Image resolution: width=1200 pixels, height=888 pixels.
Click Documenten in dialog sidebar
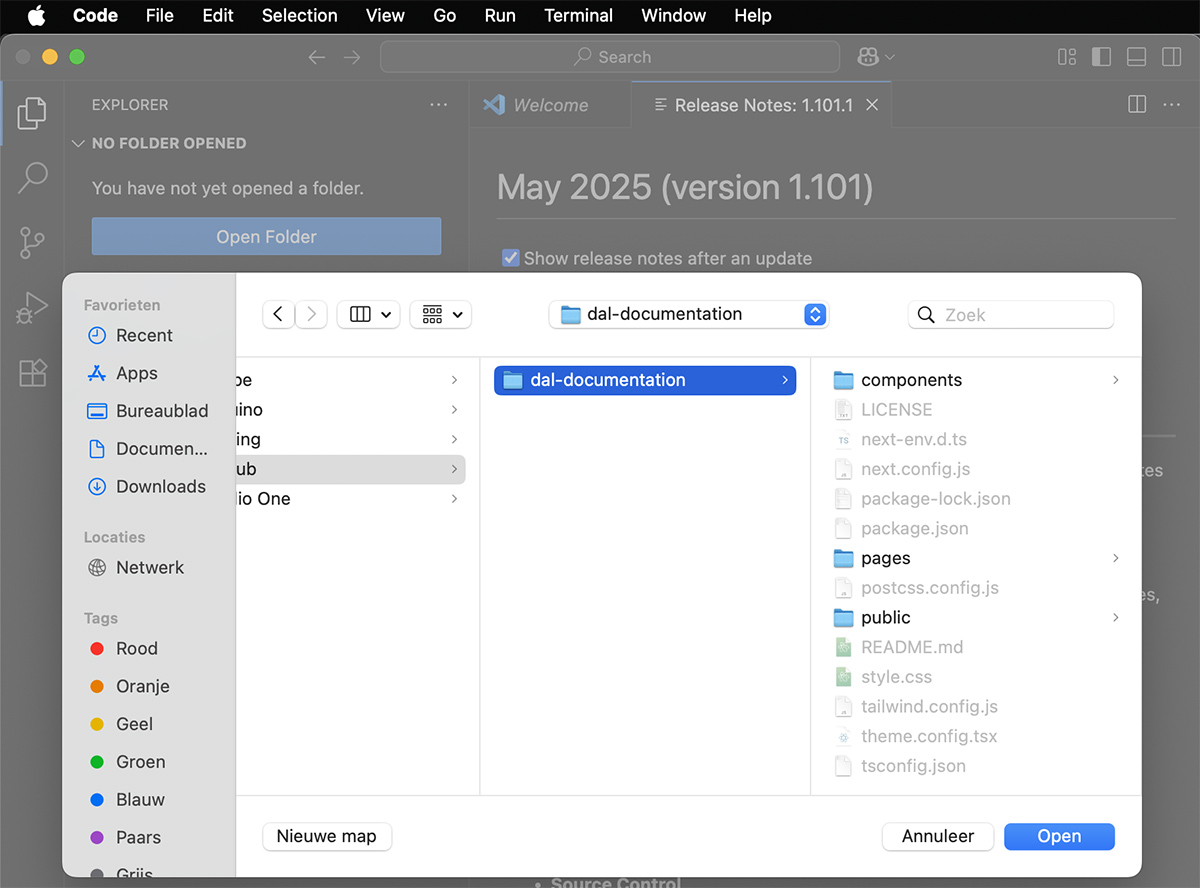pos(148,449)
